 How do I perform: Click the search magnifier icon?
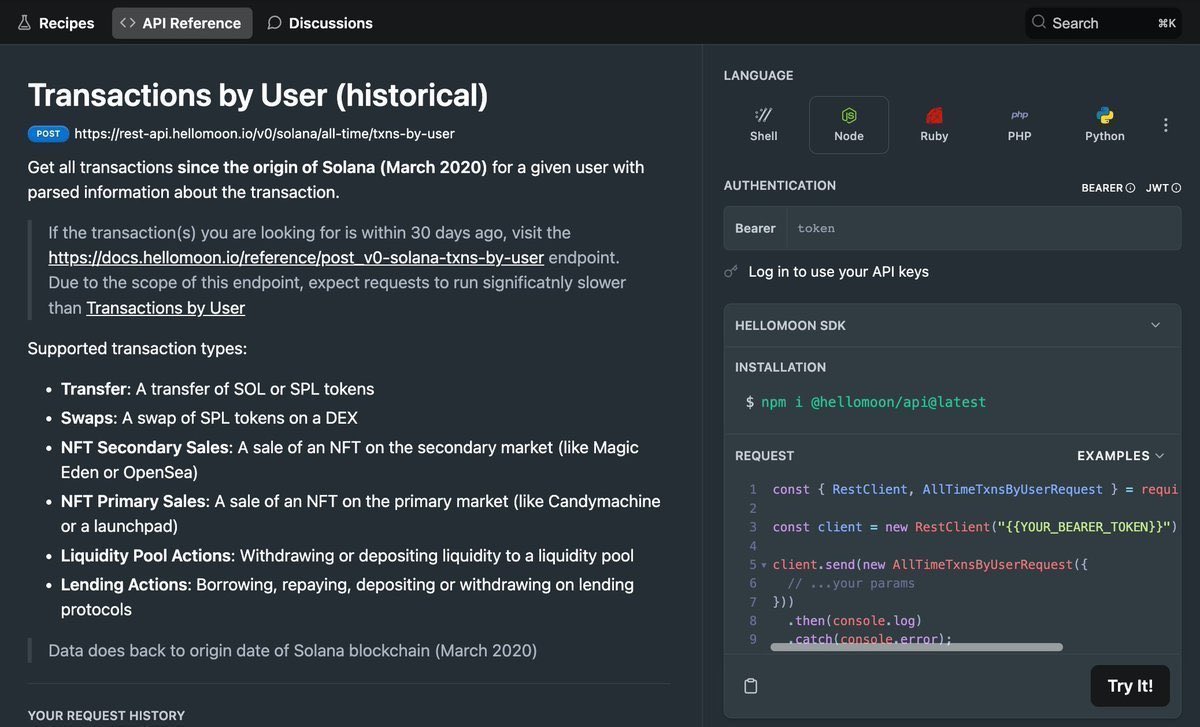[1039, 22]
